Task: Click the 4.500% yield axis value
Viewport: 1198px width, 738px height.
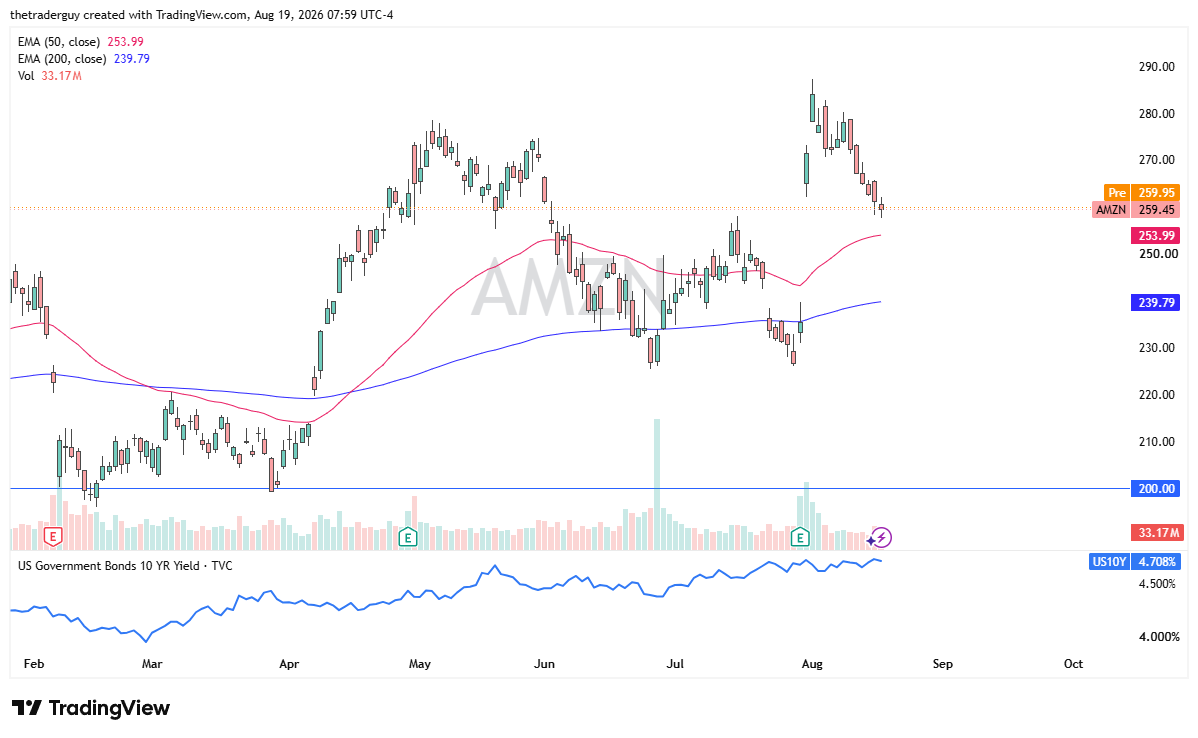Action: point(1158,584)
